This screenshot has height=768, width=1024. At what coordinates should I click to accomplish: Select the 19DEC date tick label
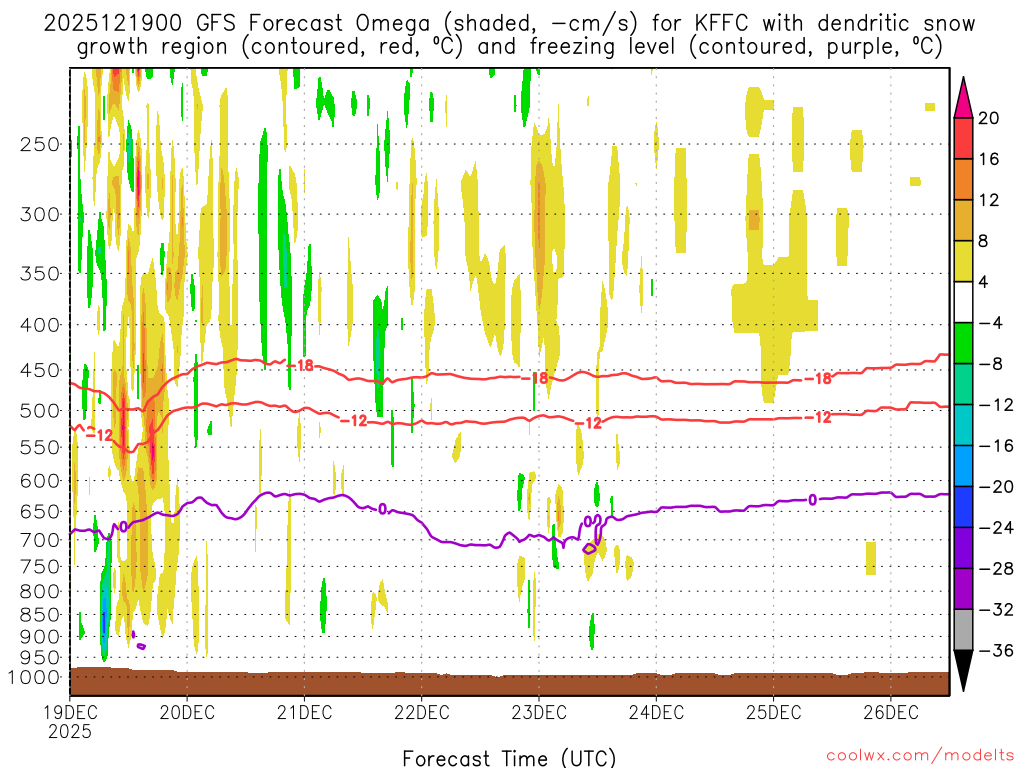(x=70, y=712)
